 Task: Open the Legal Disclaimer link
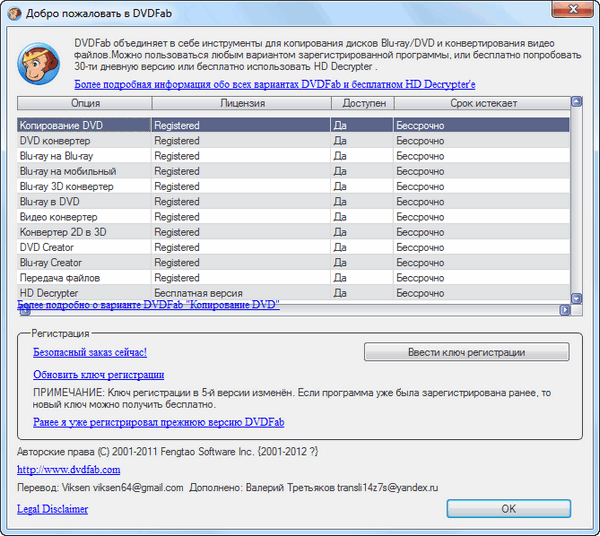click(x=52, y=509)
